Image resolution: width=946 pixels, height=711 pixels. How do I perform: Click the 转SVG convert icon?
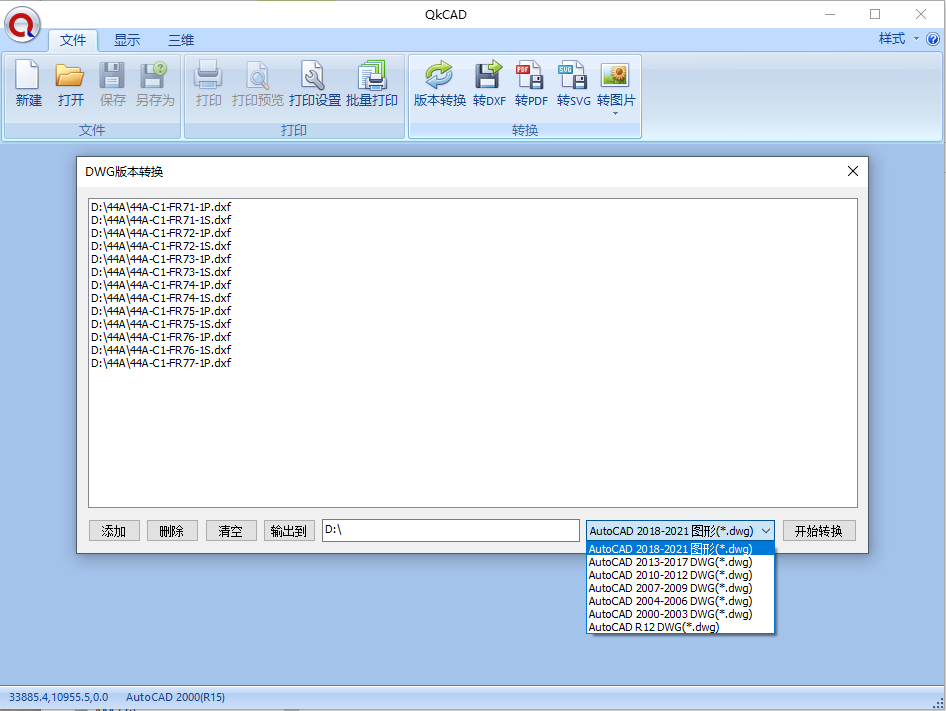(573, 84)
